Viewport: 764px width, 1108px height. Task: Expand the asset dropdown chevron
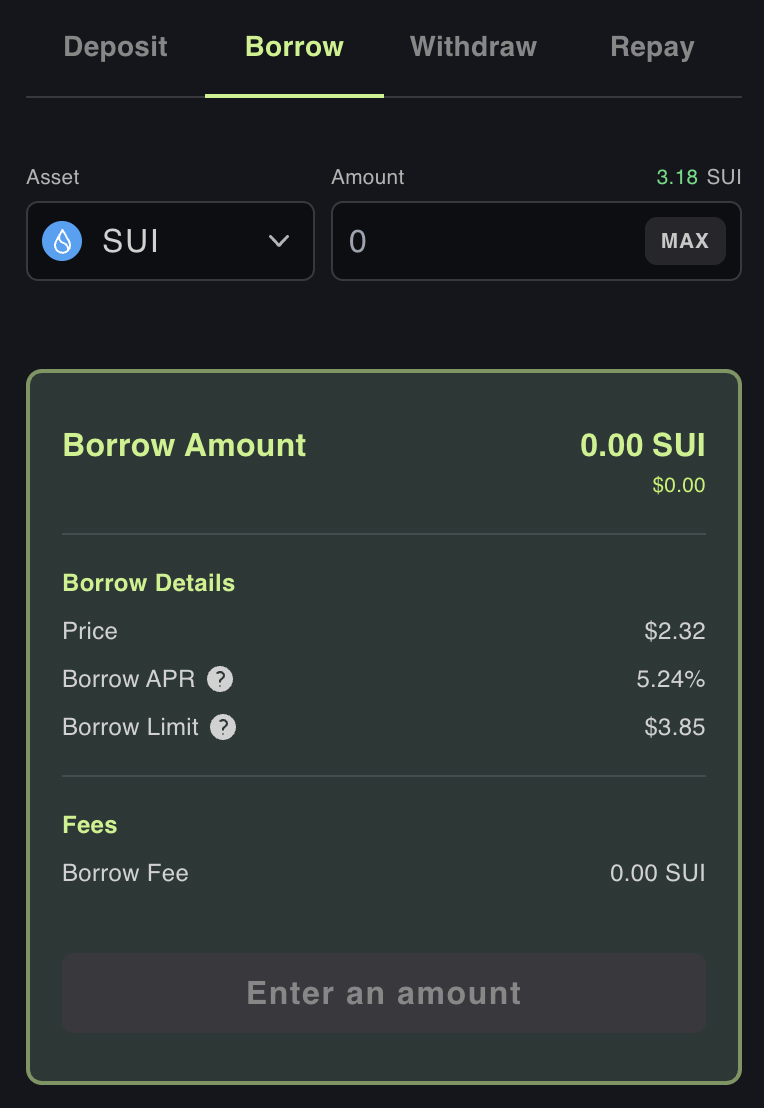tap(279, 241)
